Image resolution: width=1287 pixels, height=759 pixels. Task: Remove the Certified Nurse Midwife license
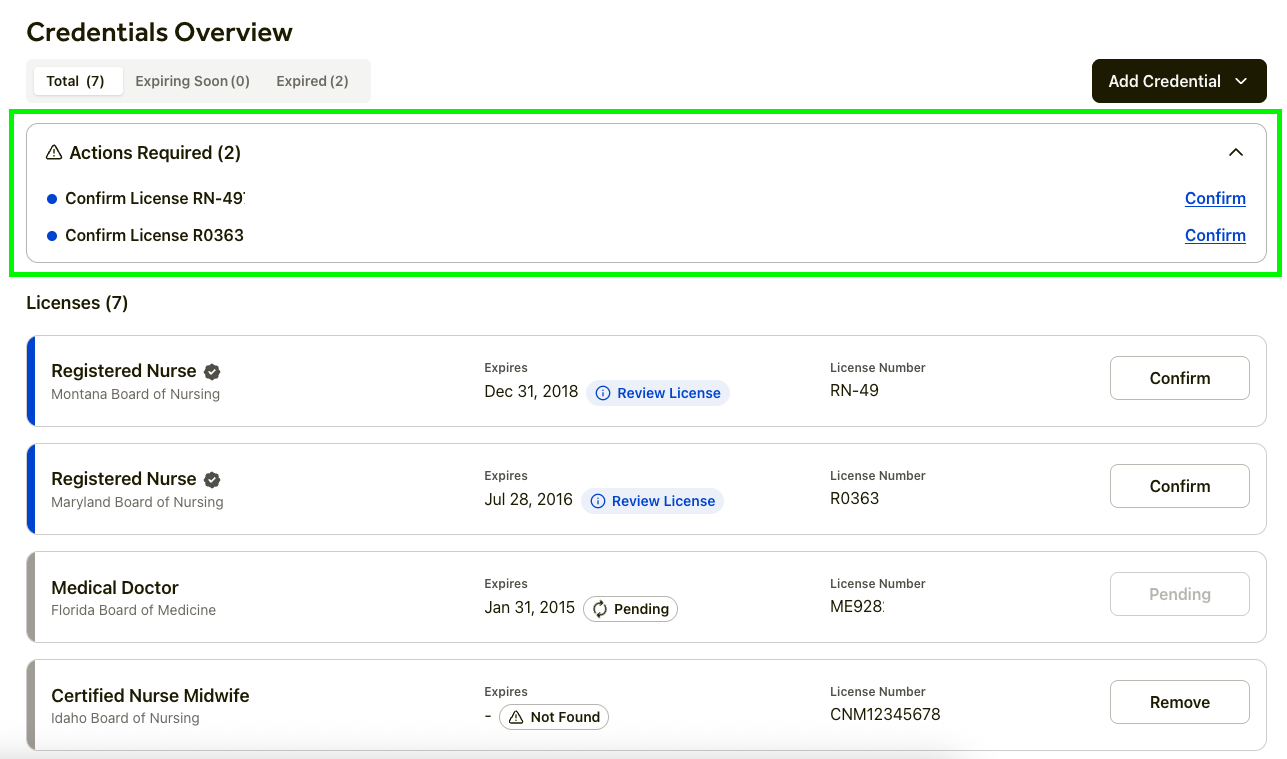[x=1179, y=702]
